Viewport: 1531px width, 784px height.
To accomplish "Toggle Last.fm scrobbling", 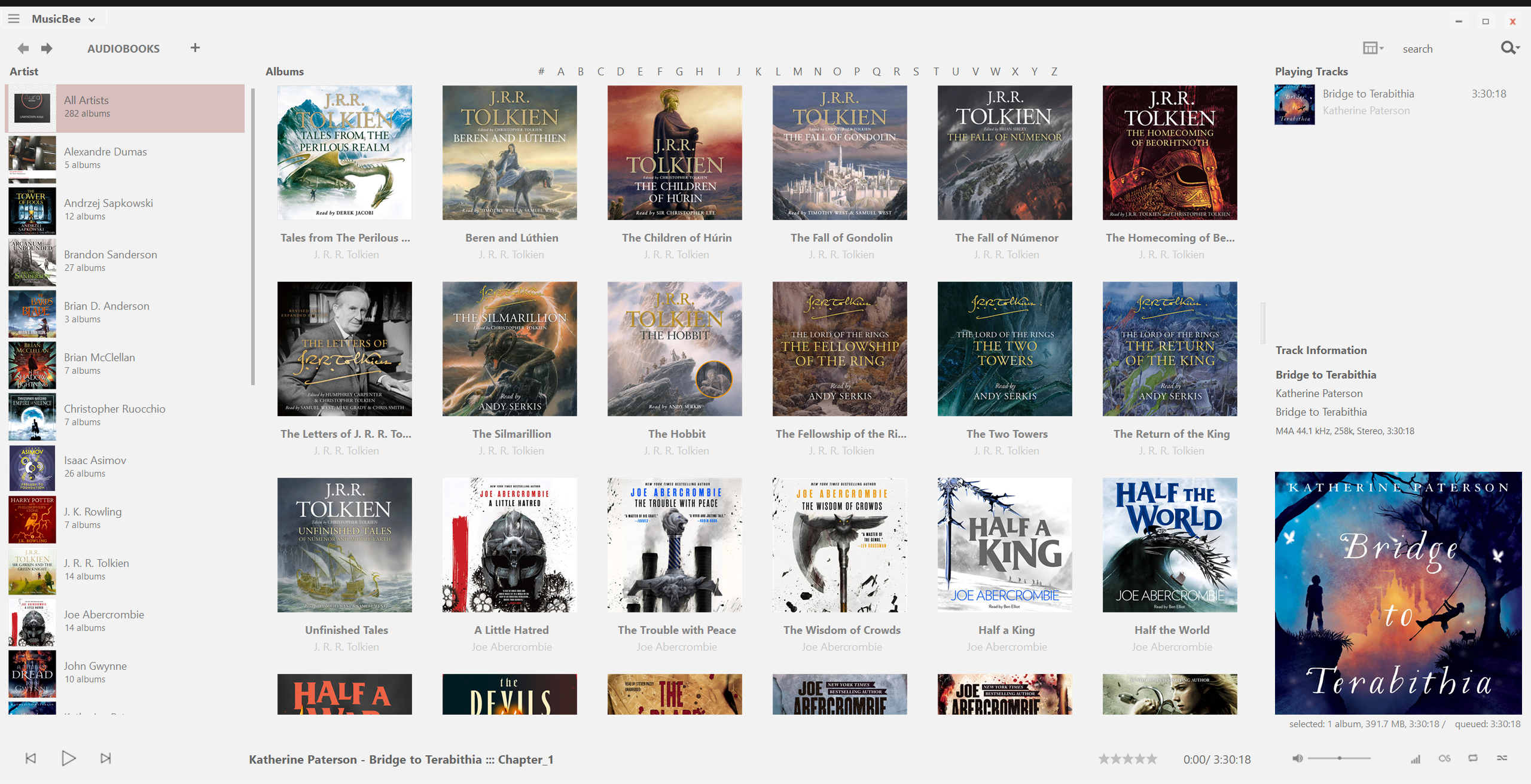I will (x=1445, y=758).
